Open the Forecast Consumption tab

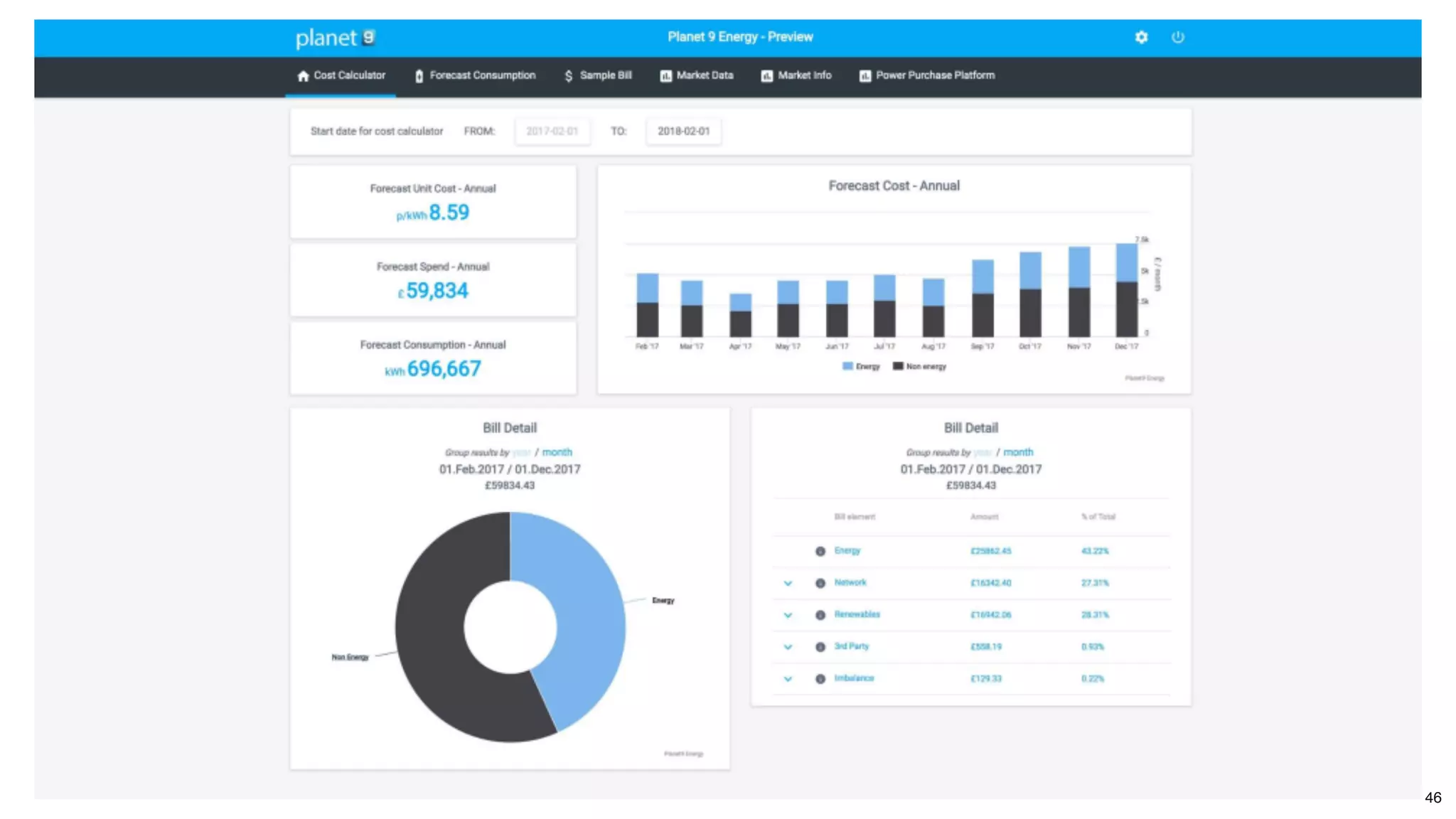point(475,75)
